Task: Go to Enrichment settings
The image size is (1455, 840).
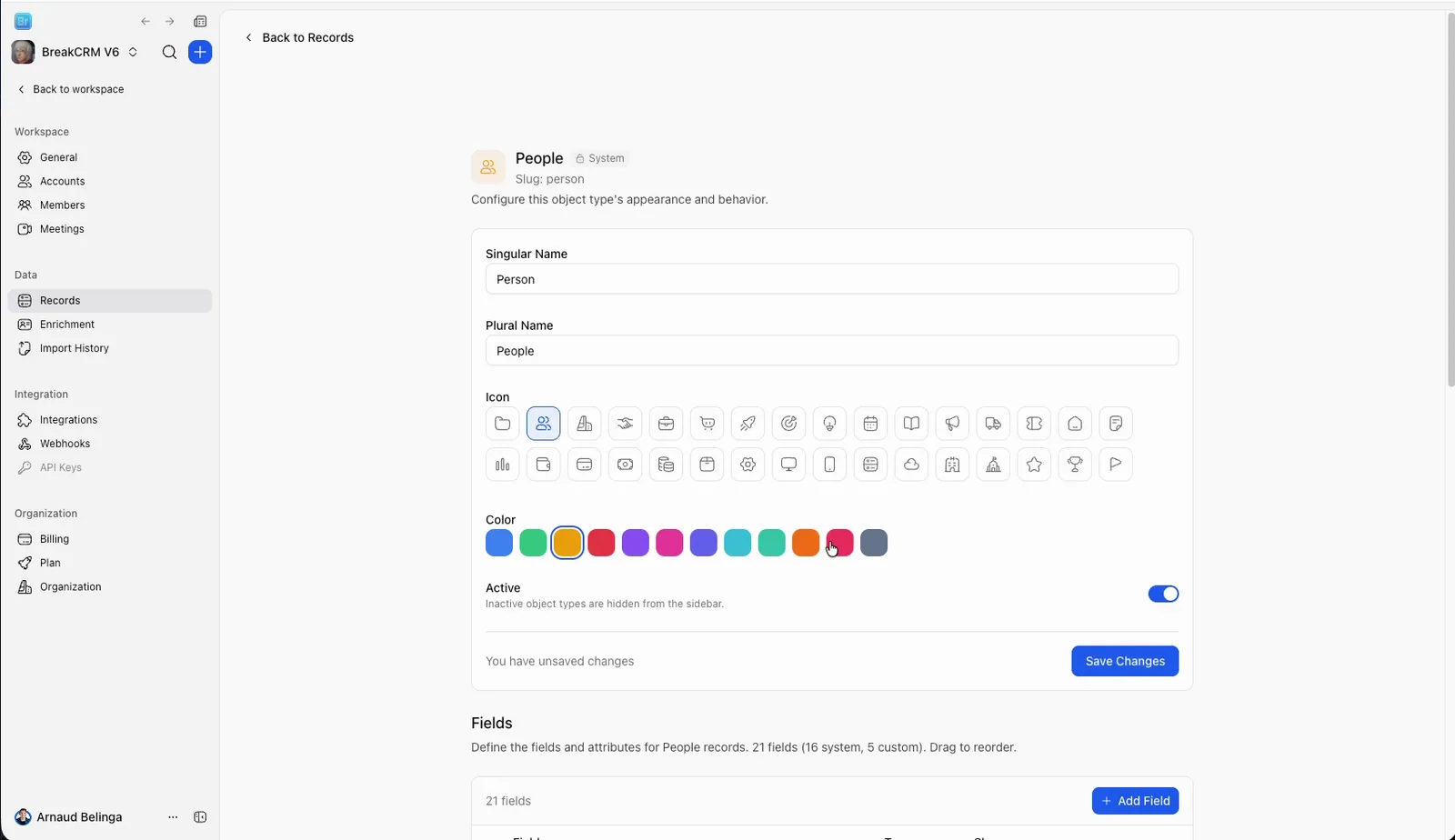Action: pos(110,325)
